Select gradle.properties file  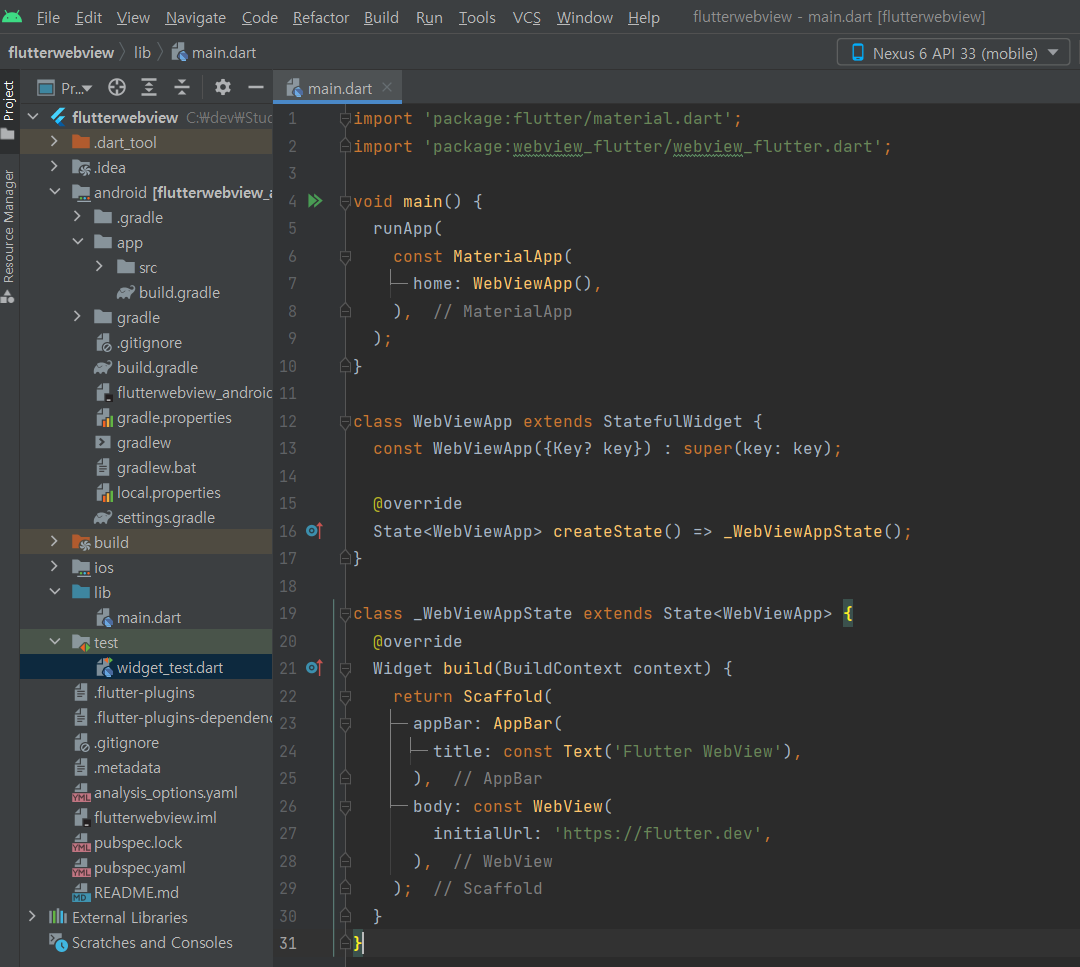coord(163,417)
